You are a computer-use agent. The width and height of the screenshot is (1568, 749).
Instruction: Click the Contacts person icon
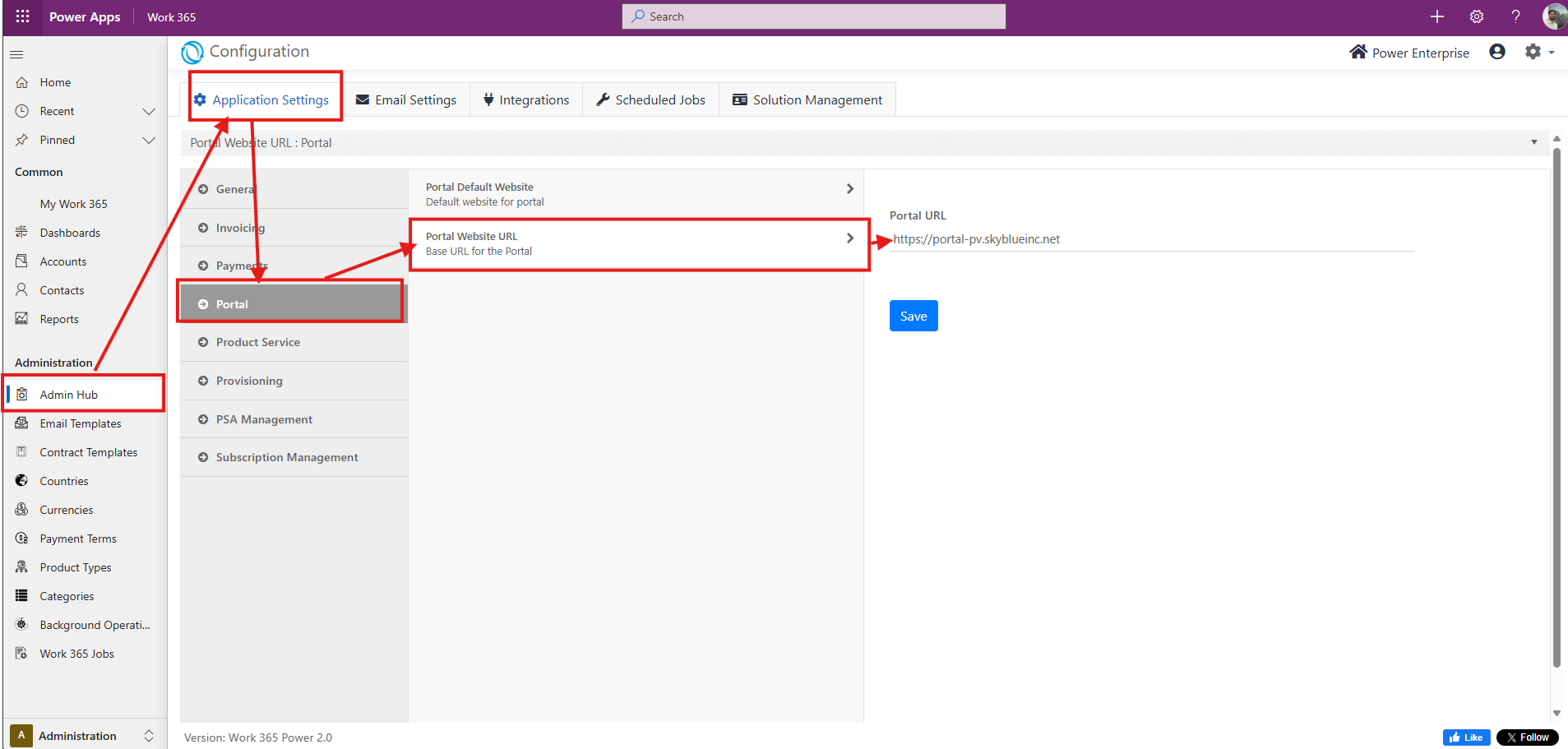[22, 290]
